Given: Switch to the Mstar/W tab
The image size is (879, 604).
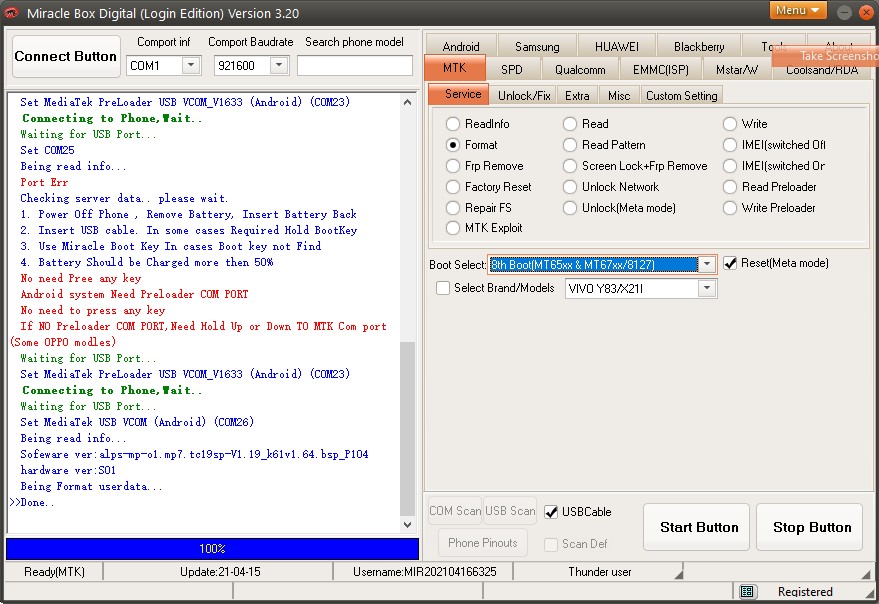Looking at the screenshot, I should (x=737, y=69).
